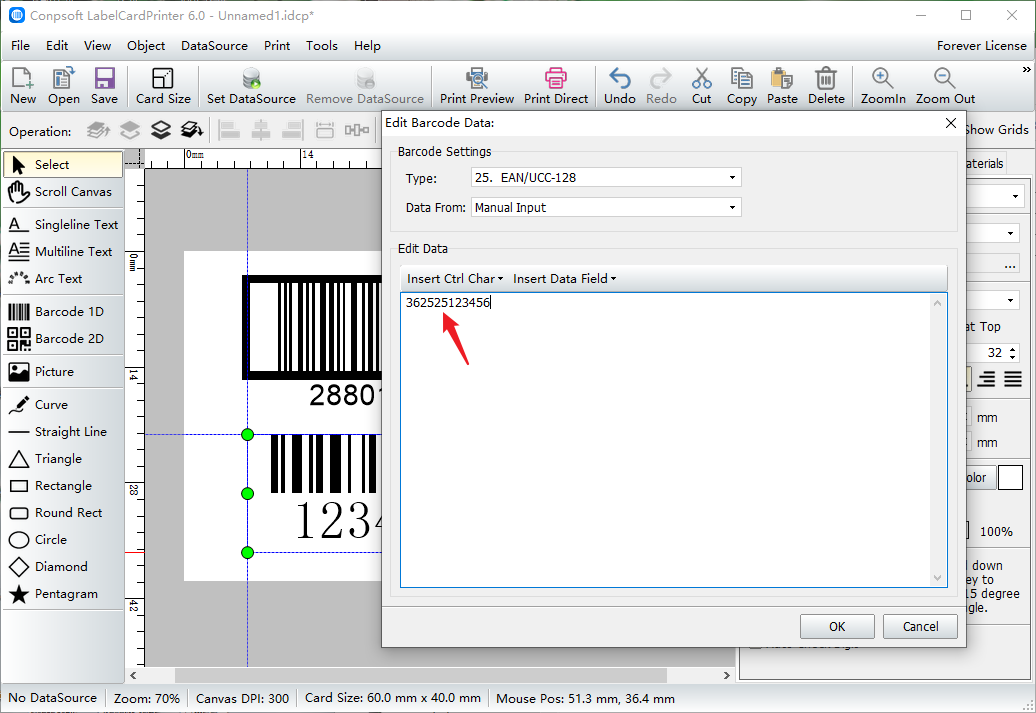Open Print Preview
This screenshot has height=713, width=1036.
point(476,86)
